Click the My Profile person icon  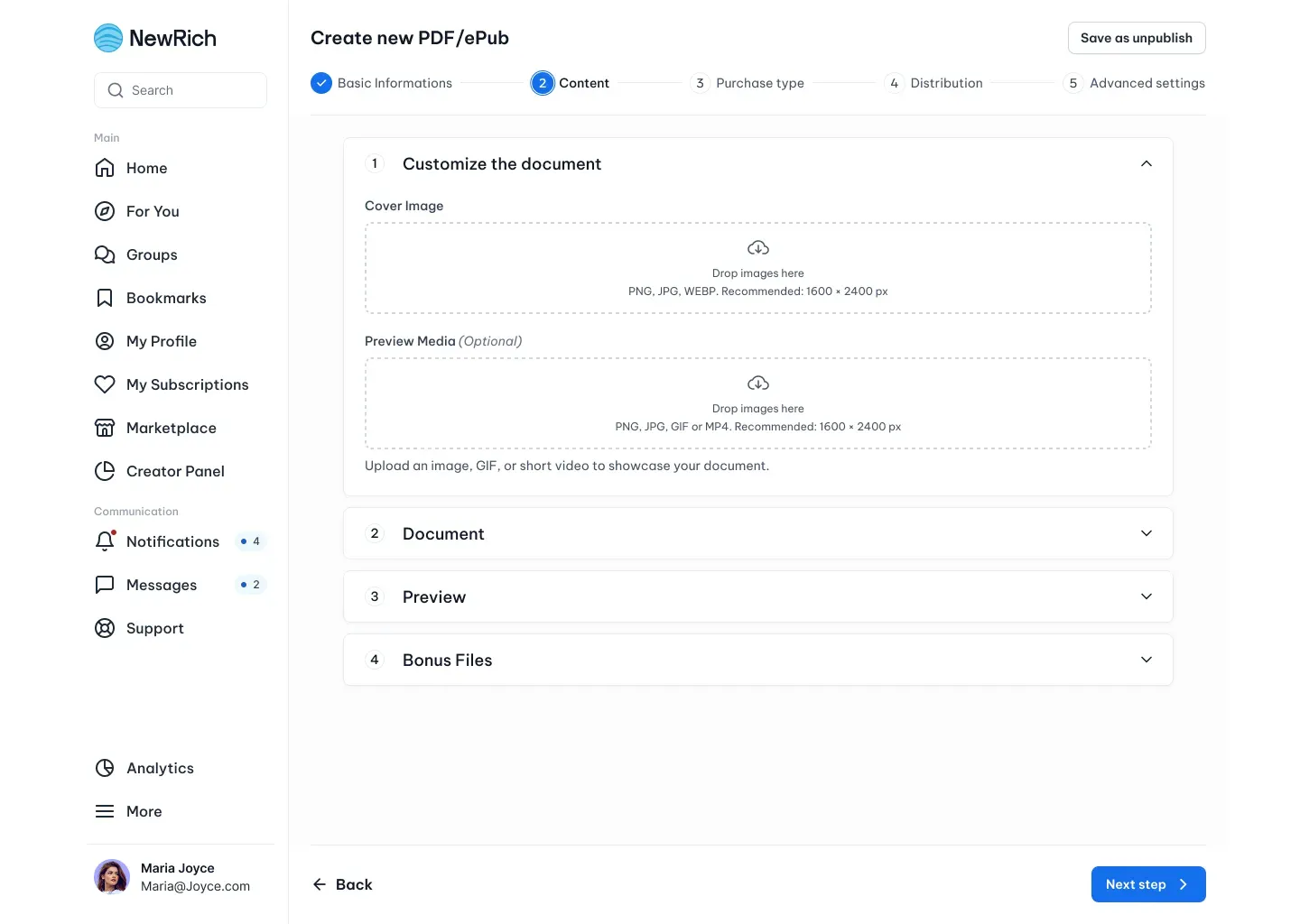click(105, 341)
